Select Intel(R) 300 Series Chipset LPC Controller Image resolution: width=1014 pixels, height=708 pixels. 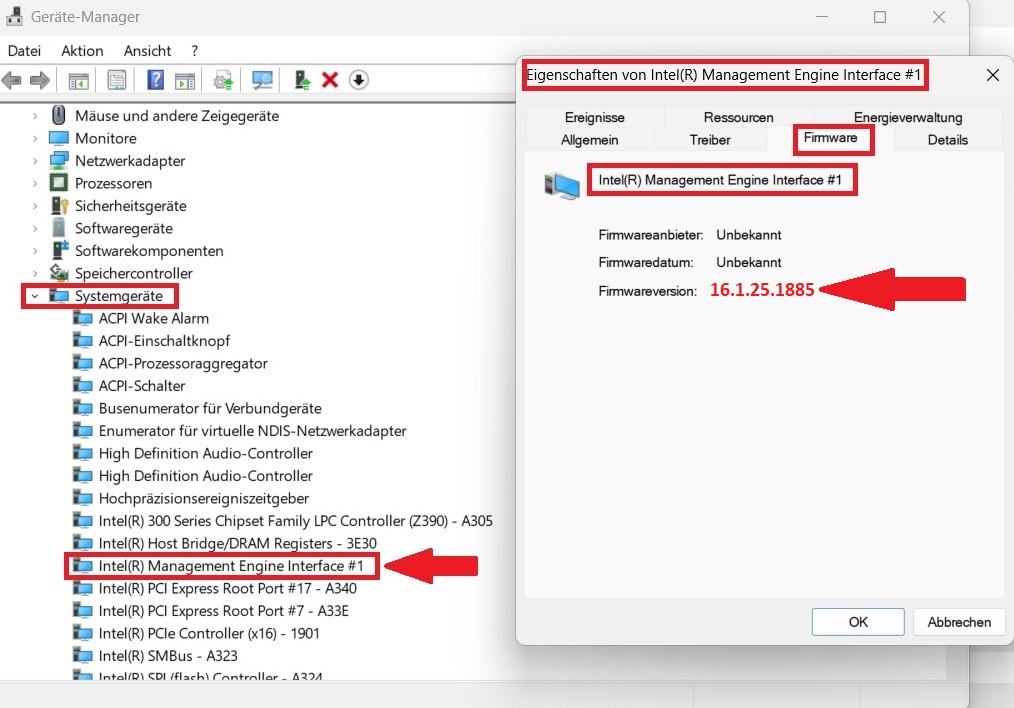pos(296,520)
